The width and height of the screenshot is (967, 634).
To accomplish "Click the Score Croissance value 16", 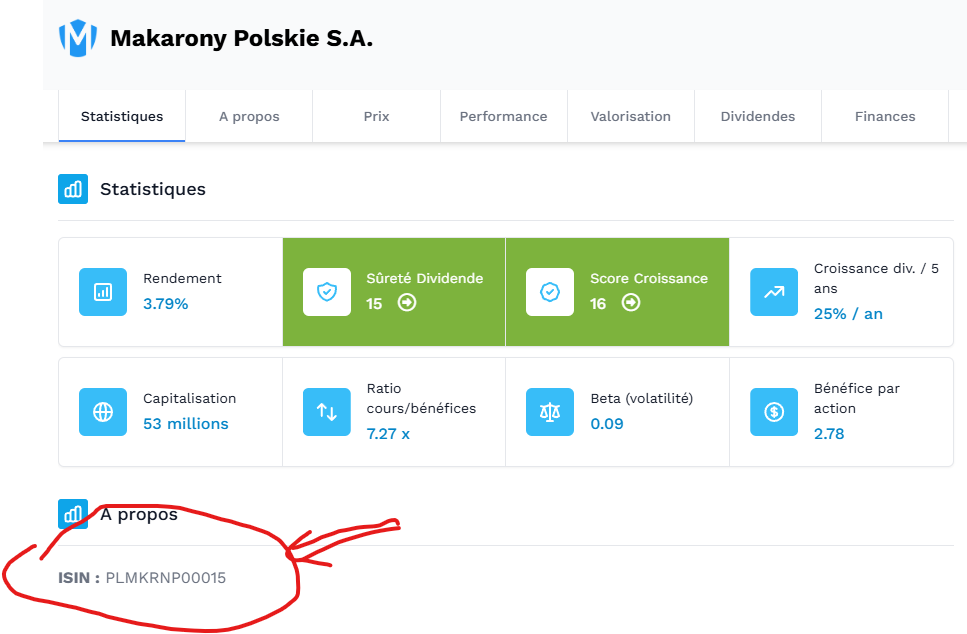I will 598,304.
